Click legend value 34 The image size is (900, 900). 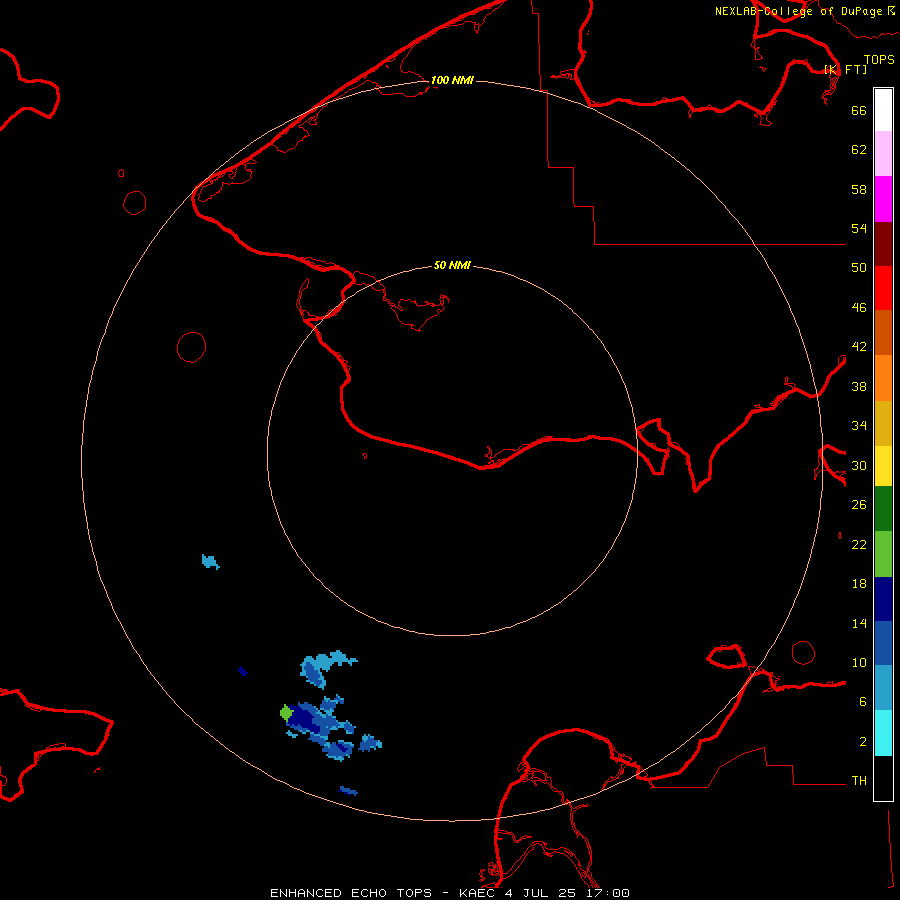[x=859, y=426]
